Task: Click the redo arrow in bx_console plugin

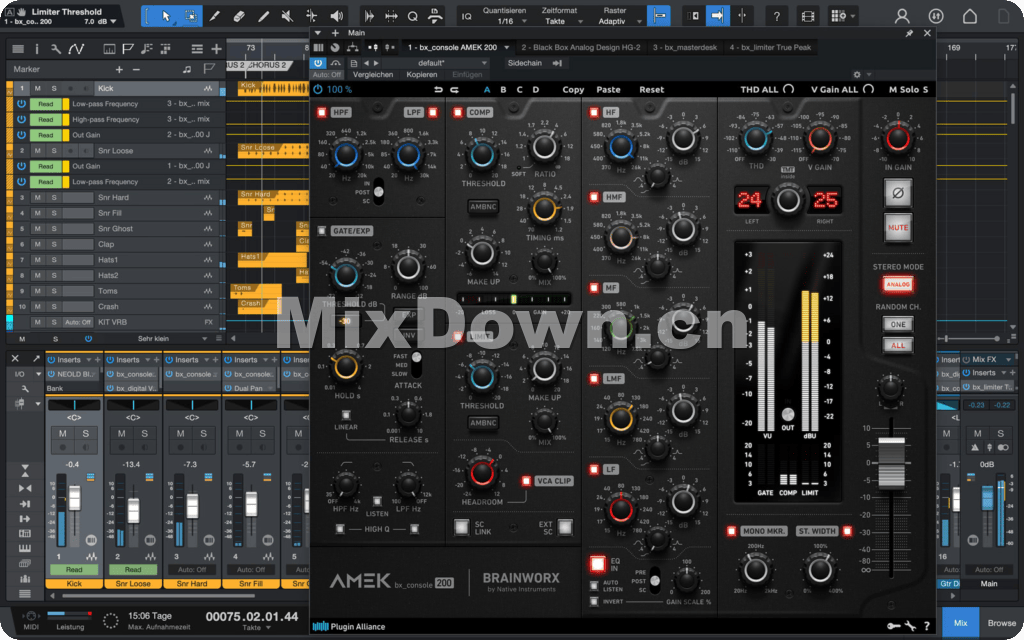Action: pos(455,89)
